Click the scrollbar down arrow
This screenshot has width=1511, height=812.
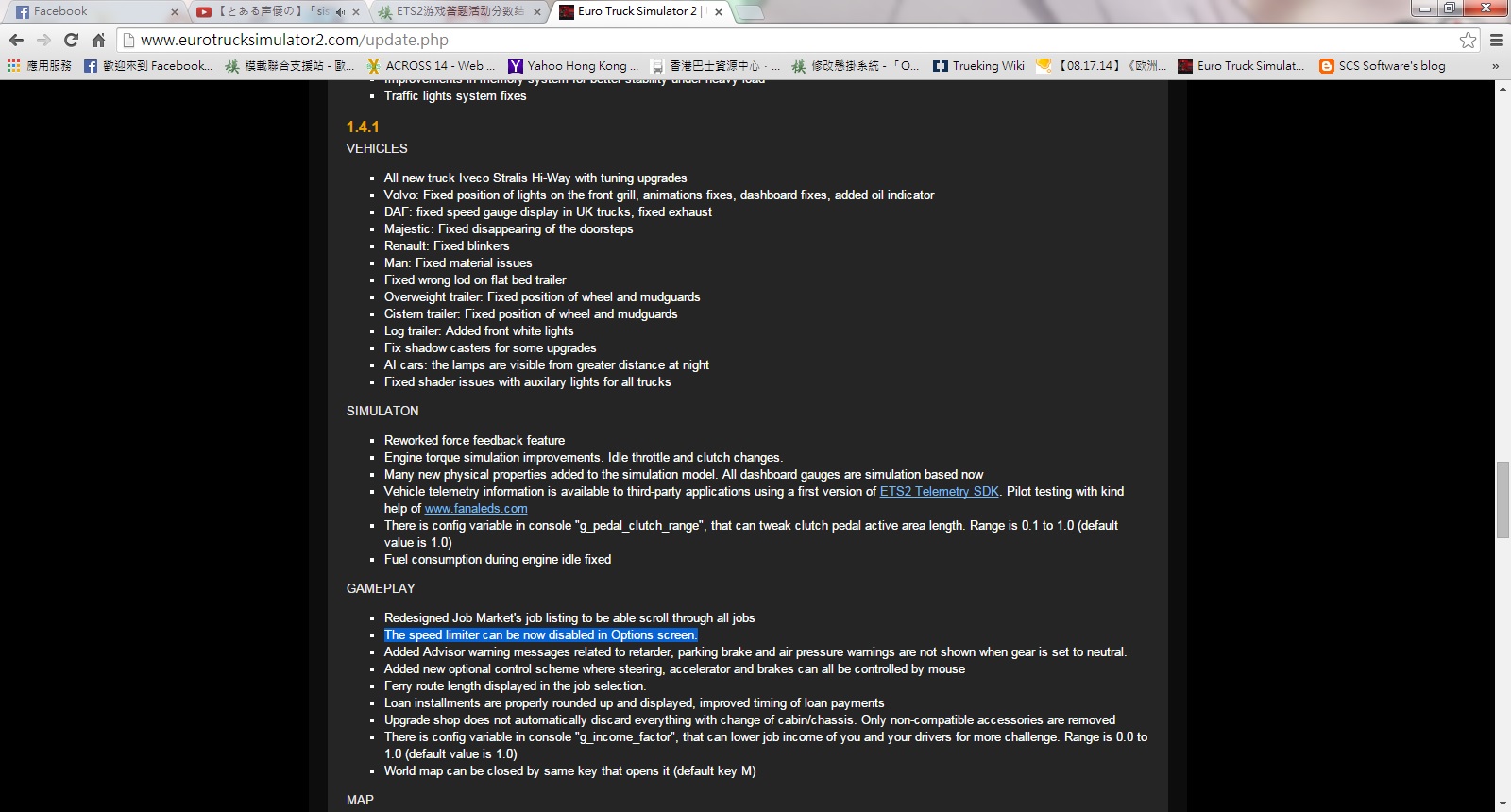(1503, 804)
